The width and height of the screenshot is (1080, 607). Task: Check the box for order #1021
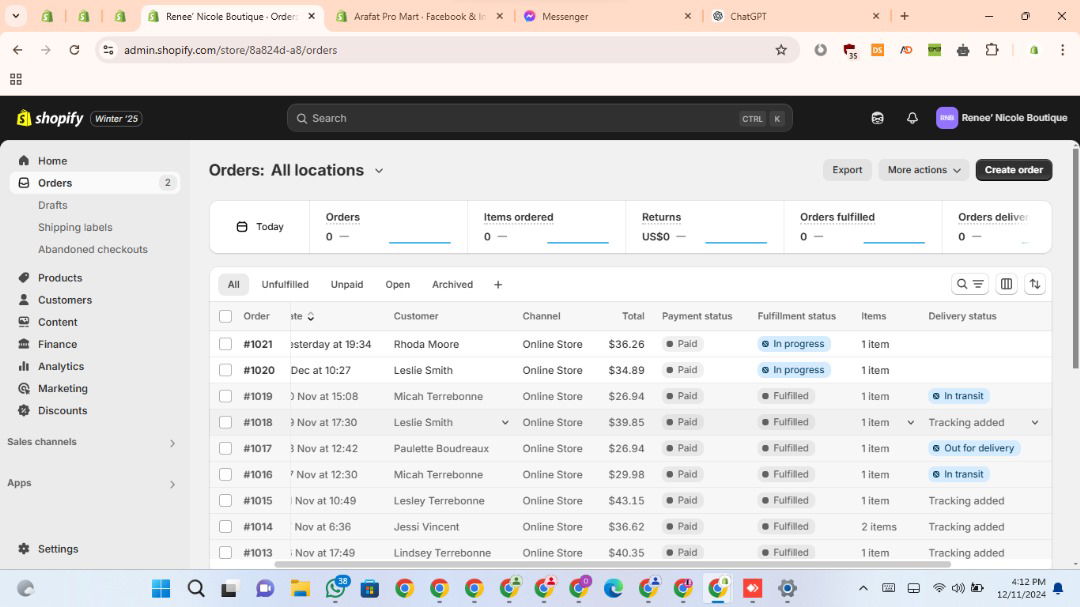click(225, 344)
